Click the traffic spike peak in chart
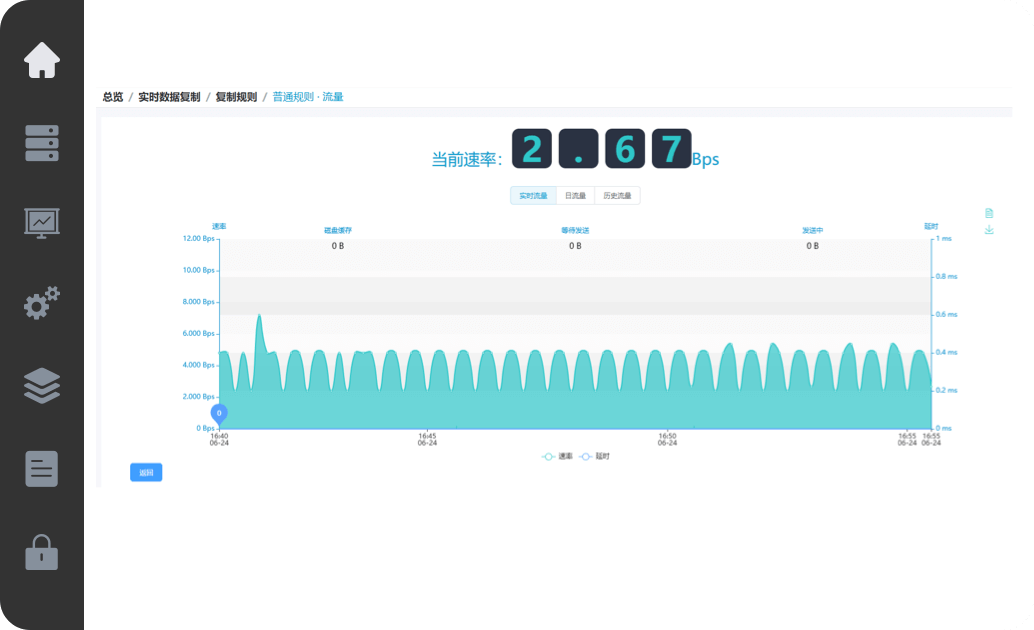The width and height of the screenshot is (1034, 630). (259, 316)
